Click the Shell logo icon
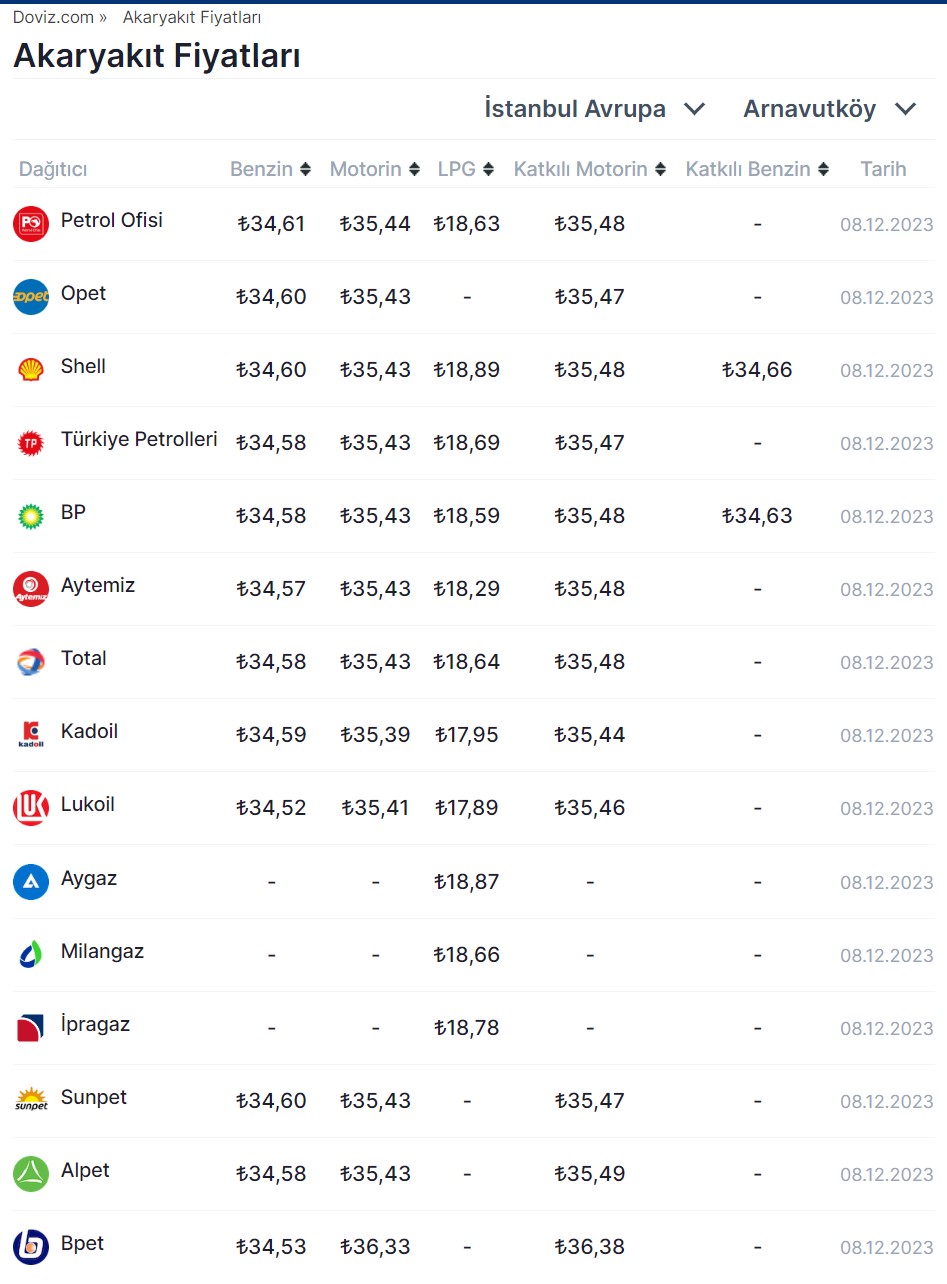The width and height of the screenshot is (947, 1284). [x=31, y=370]
